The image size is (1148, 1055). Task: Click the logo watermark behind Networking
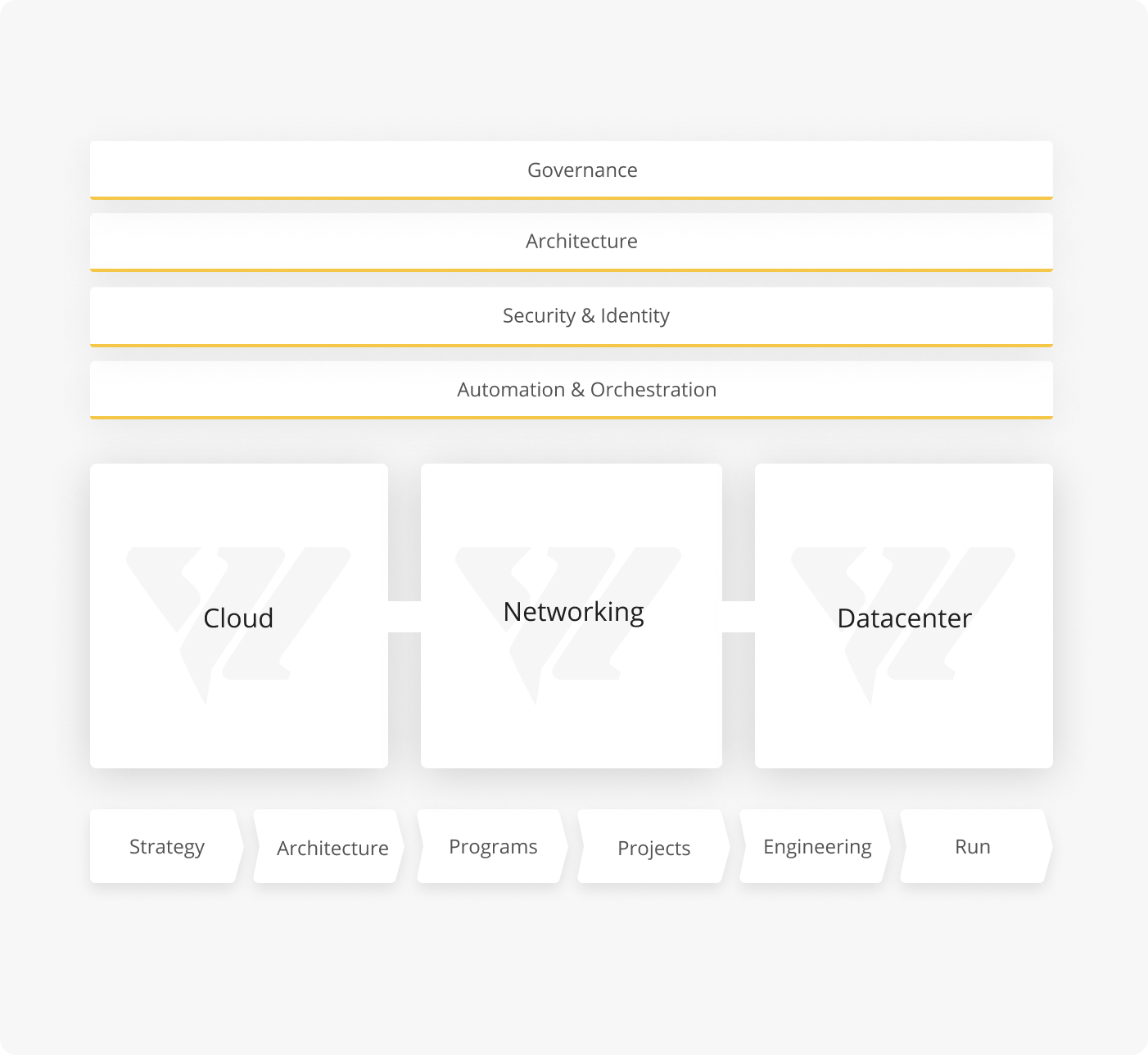coord(568,626)
